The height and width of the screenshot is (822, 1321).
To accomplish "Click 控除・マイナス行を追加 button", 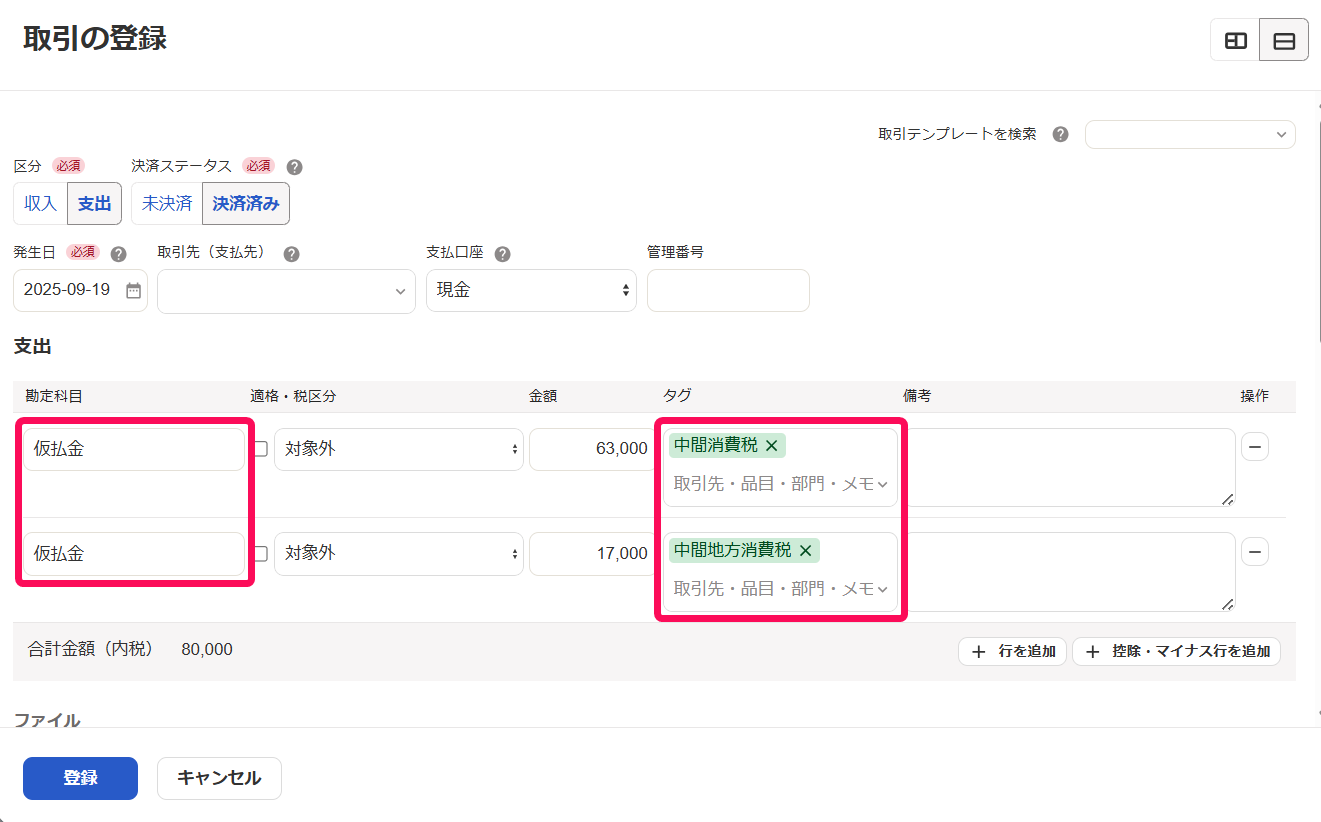I will coord(1177,651).
